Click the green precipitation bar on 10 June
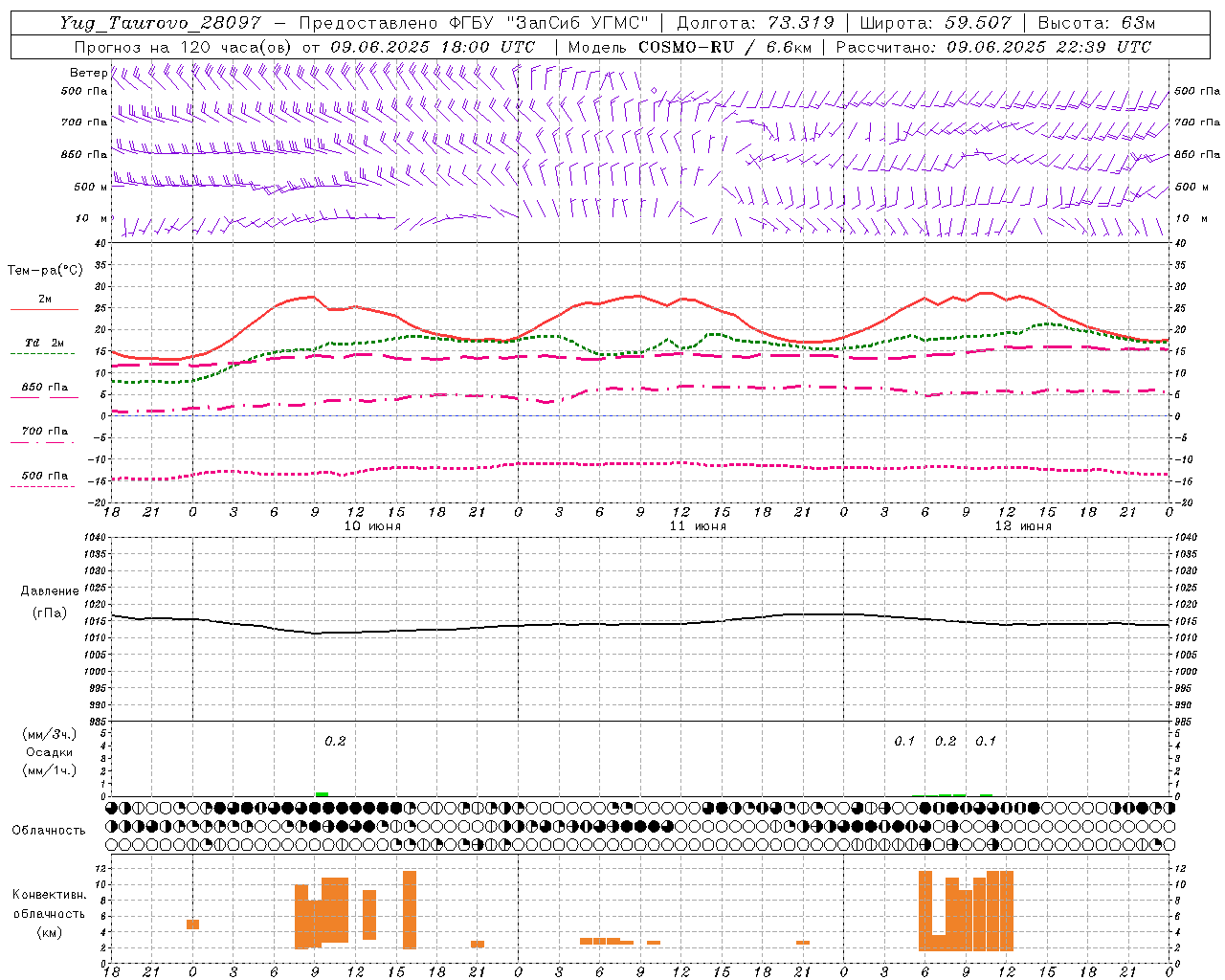Screen dimensions: 1225x980 pos(322,794)
